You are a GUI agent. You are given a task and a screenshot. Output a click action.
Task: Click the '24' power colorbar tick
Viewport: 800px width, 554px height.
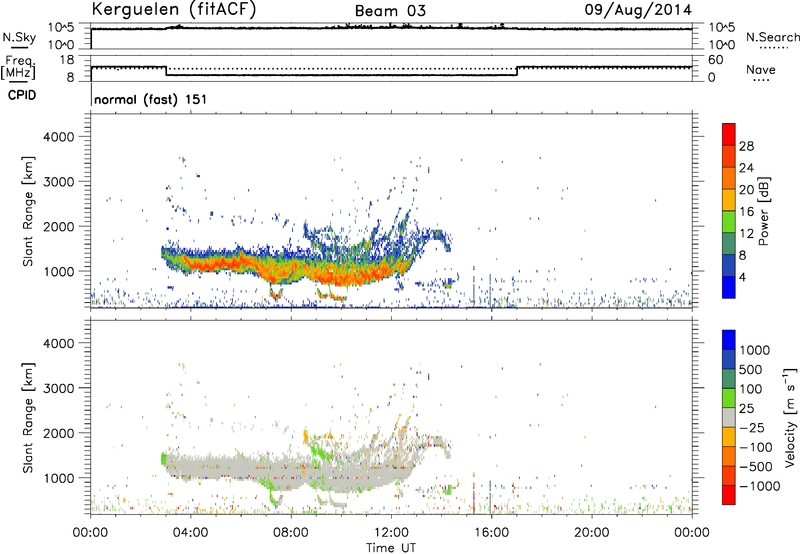(x=746, y=168)
